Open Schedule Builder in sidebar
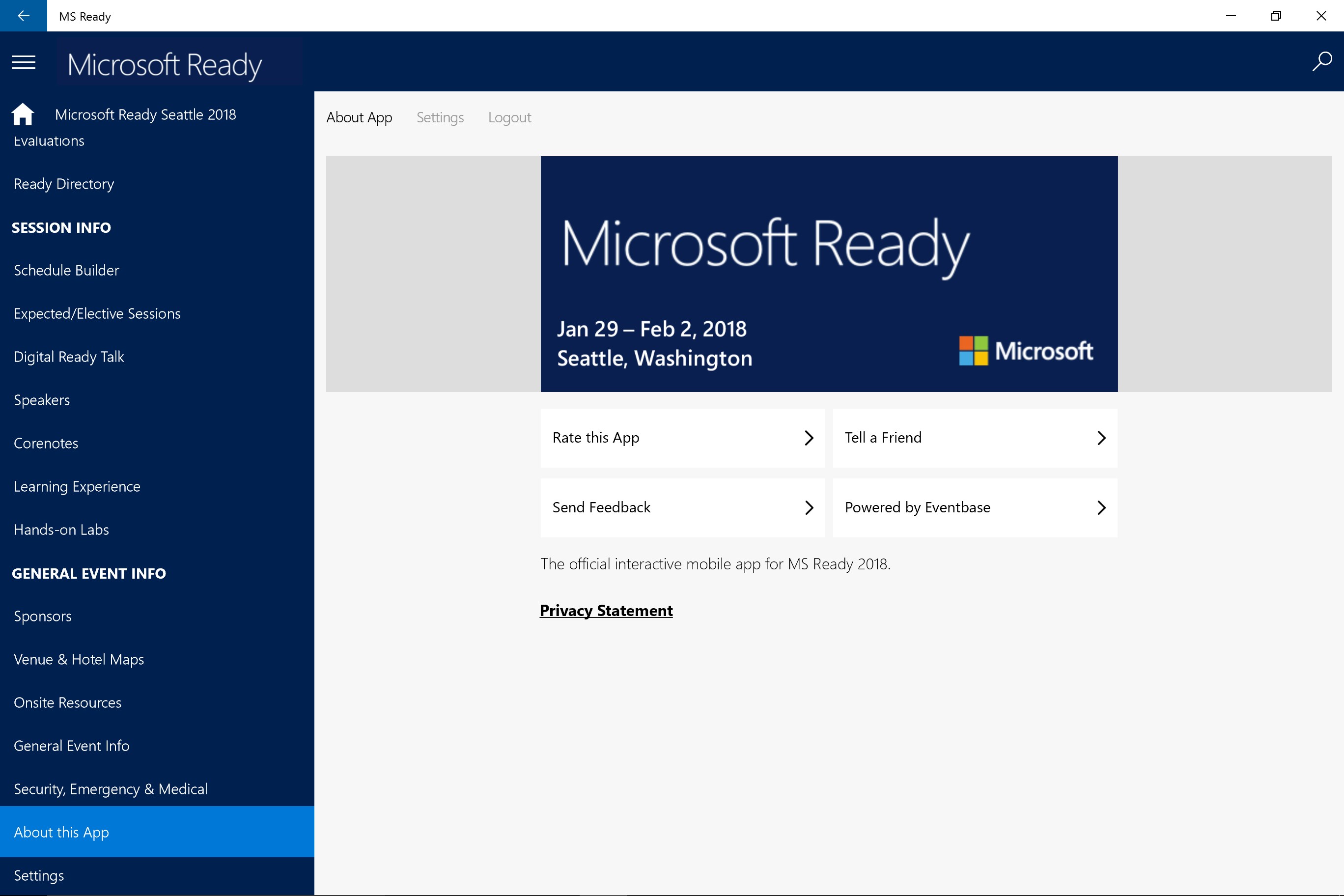Screen dimensions: 1344x896 coord(66,270)
